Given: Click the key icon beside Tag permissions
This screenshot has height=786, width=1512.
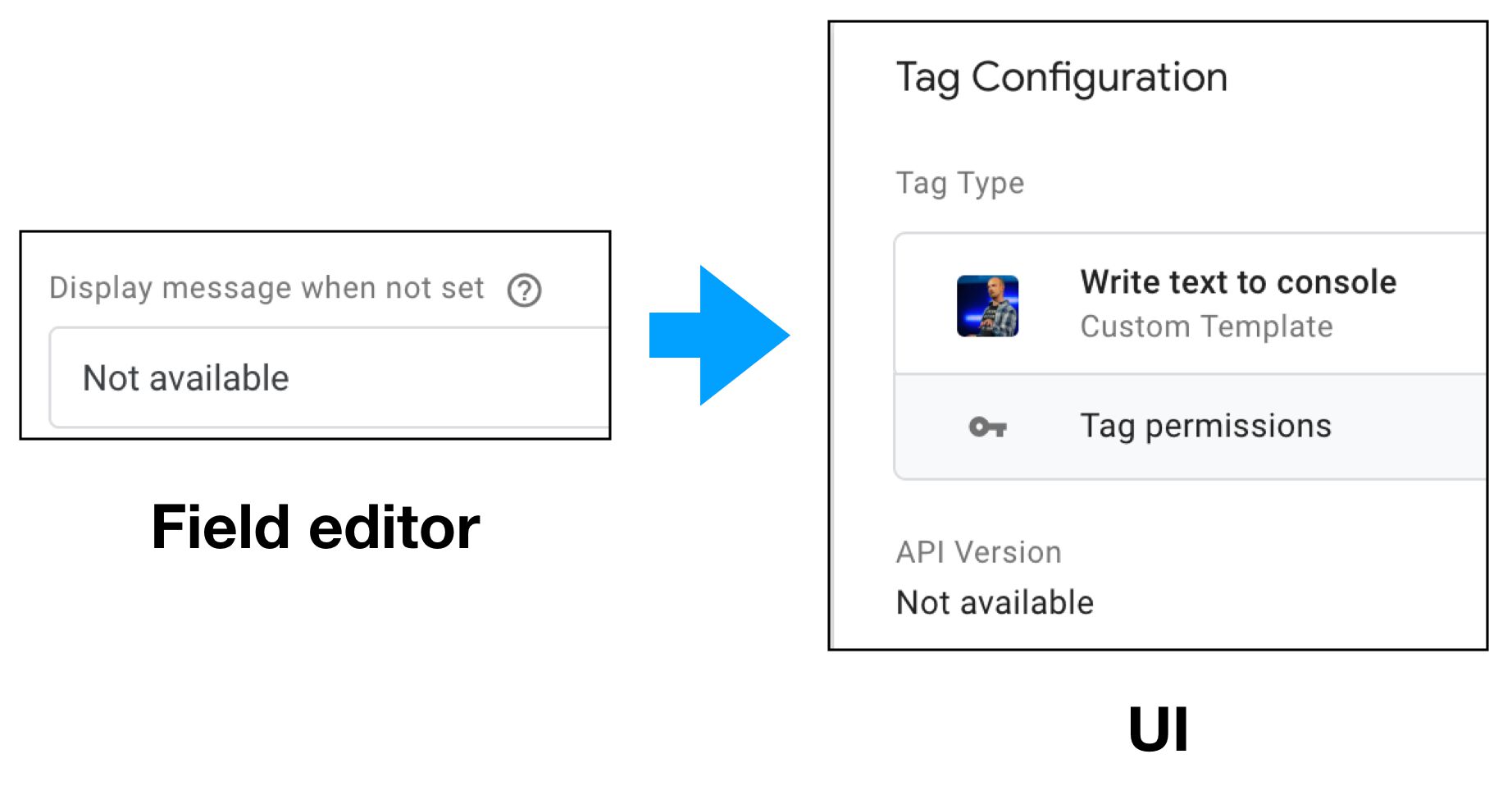Looking at the screenshot, I should coord(987,427).
